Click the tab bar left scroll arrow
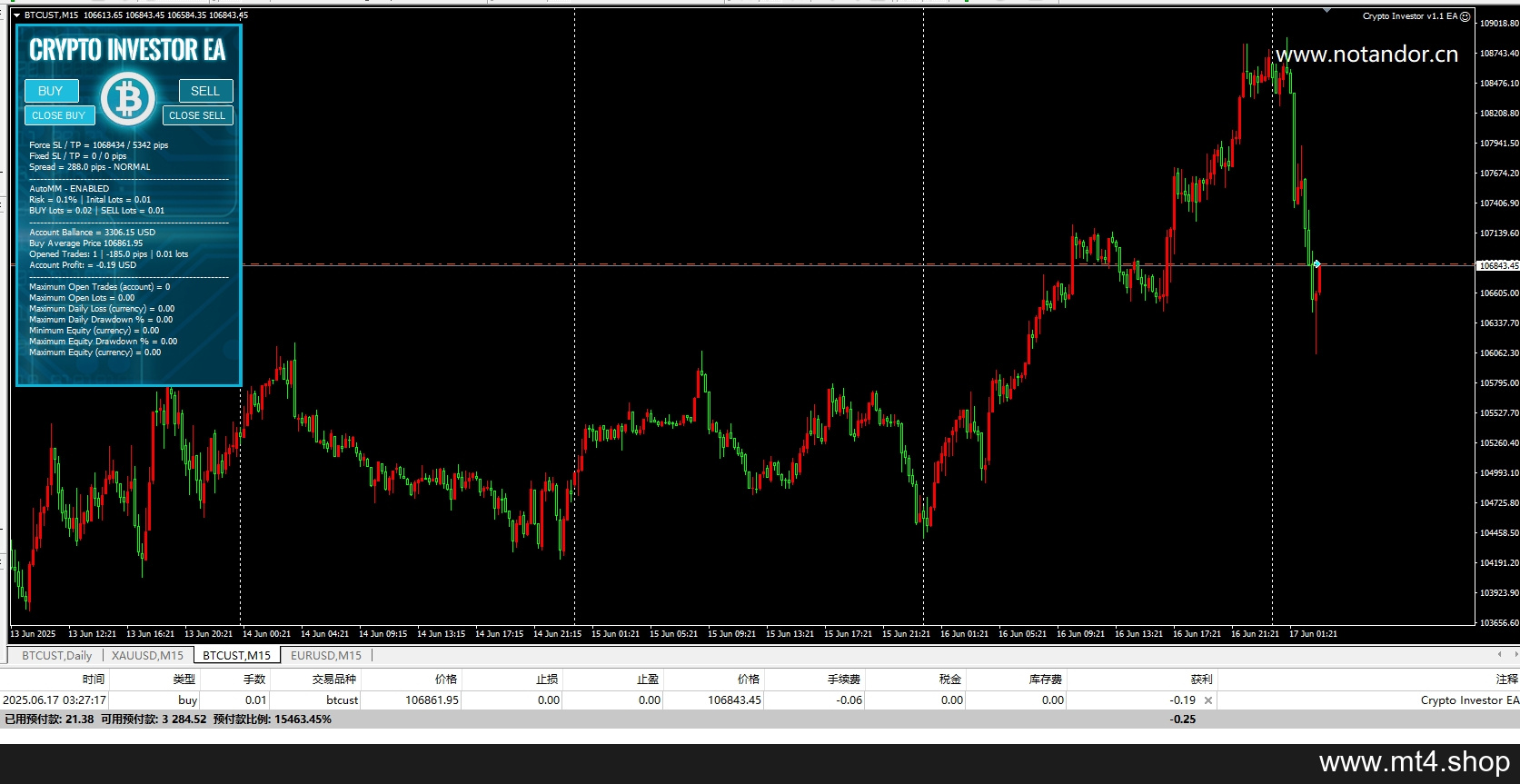Viewport: 1520px width, 784px height. 1499,654
